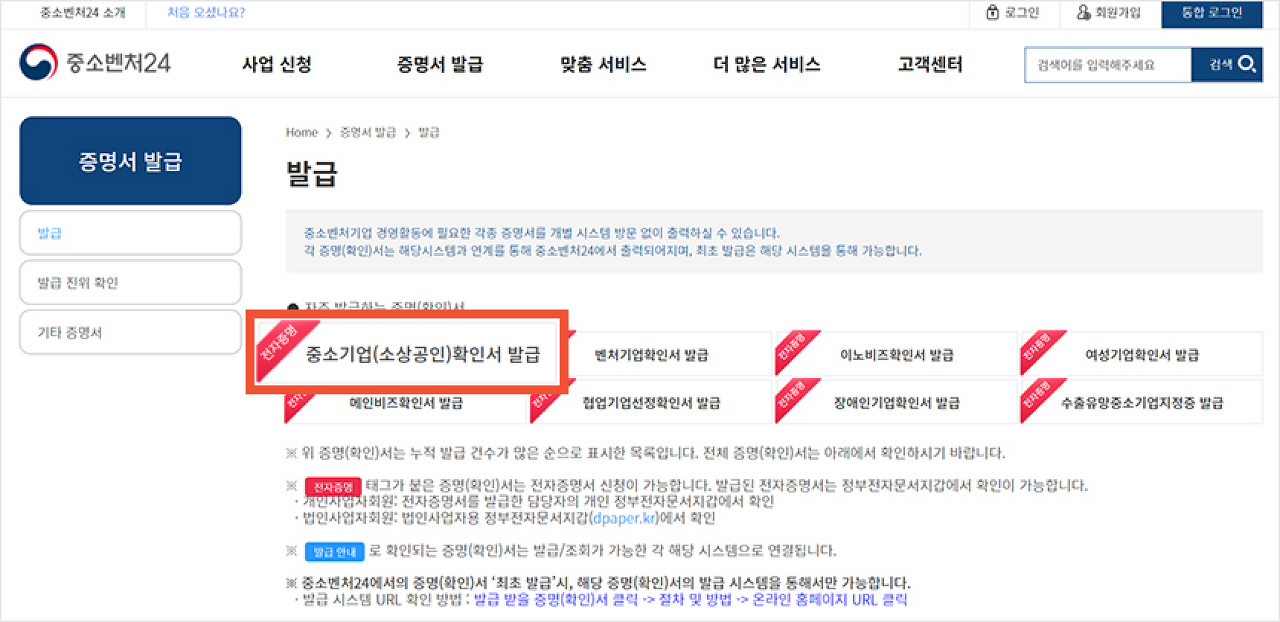This screenshot has width=1280, height=622.
Task: Click the search magnifier icon
Action: [x=1245, y=63]
